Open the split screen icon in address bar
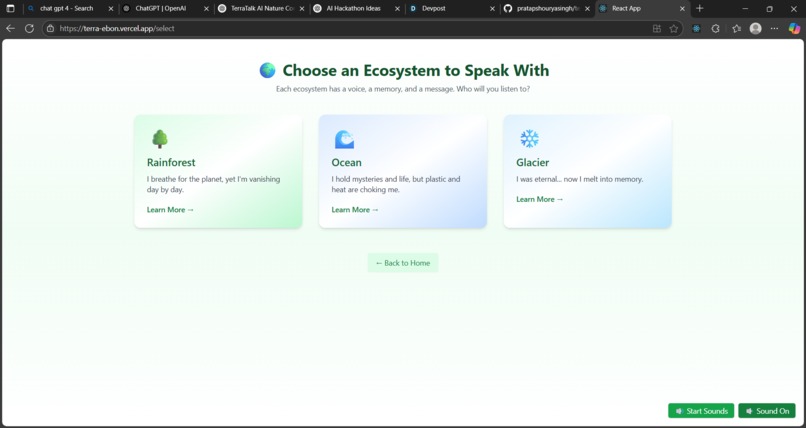806x428 pixels. [x=656, y=29]
